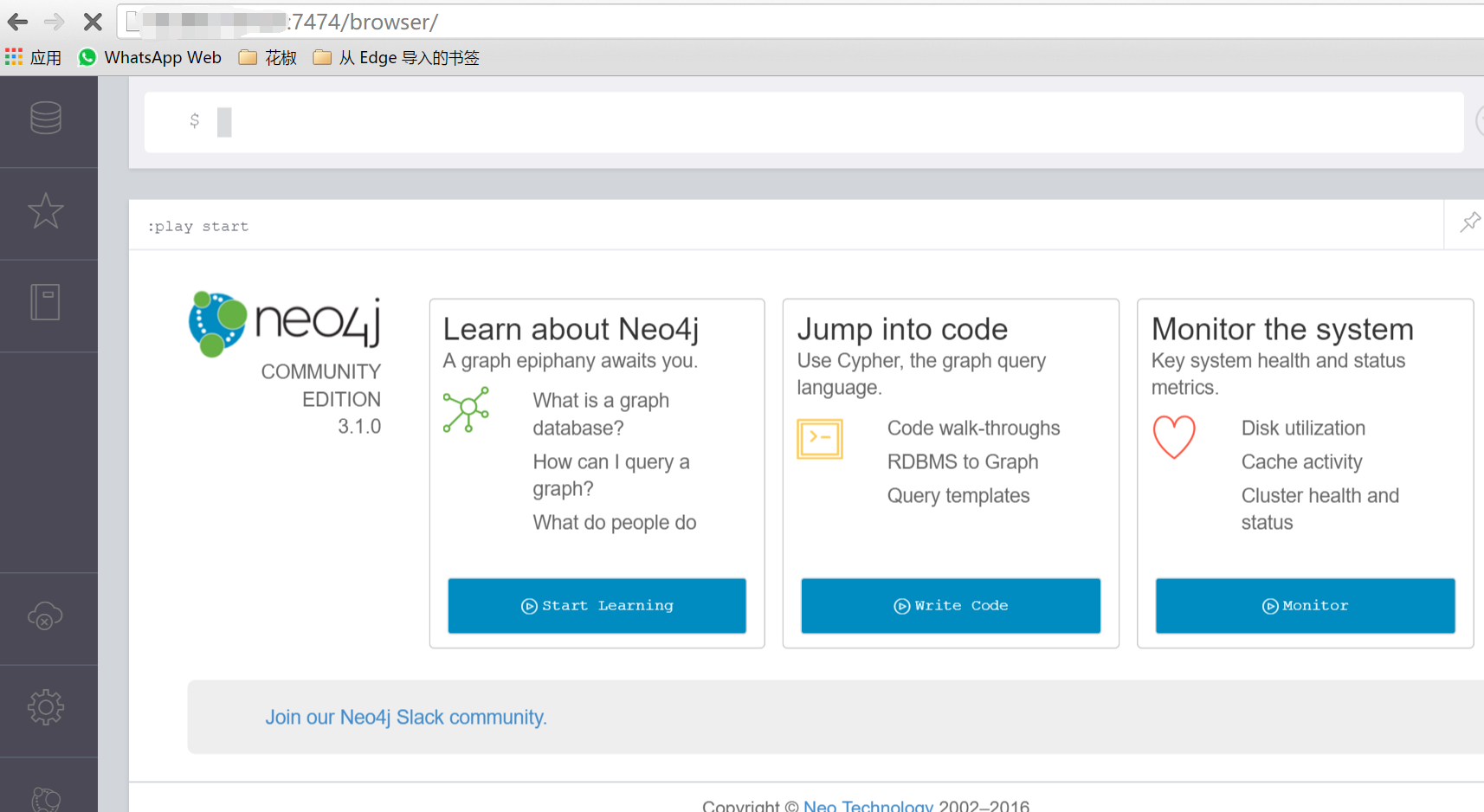Screen dimensions: 1484x812
Task: Open the database information sidebar icon
Action: pos(46,118)
